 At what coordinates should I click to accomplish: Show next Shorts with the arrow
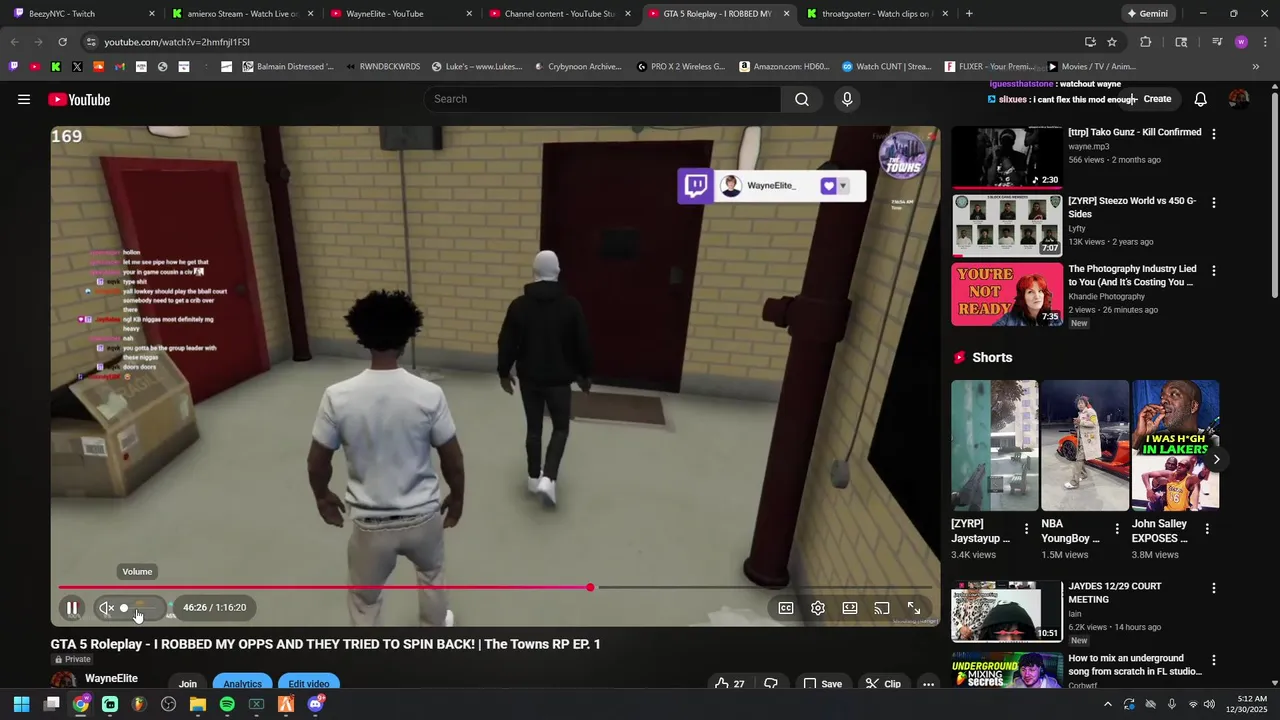click(x=1216, y=460)
